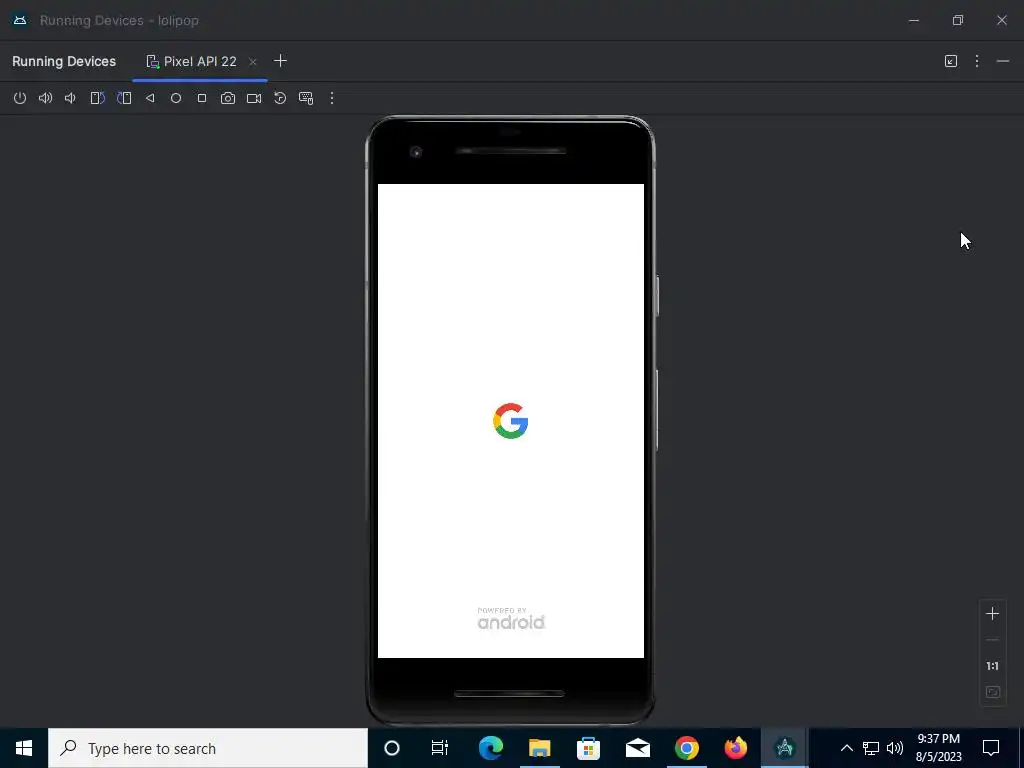
Task: Click the emulator Power button icon
Action: point(20,98)
